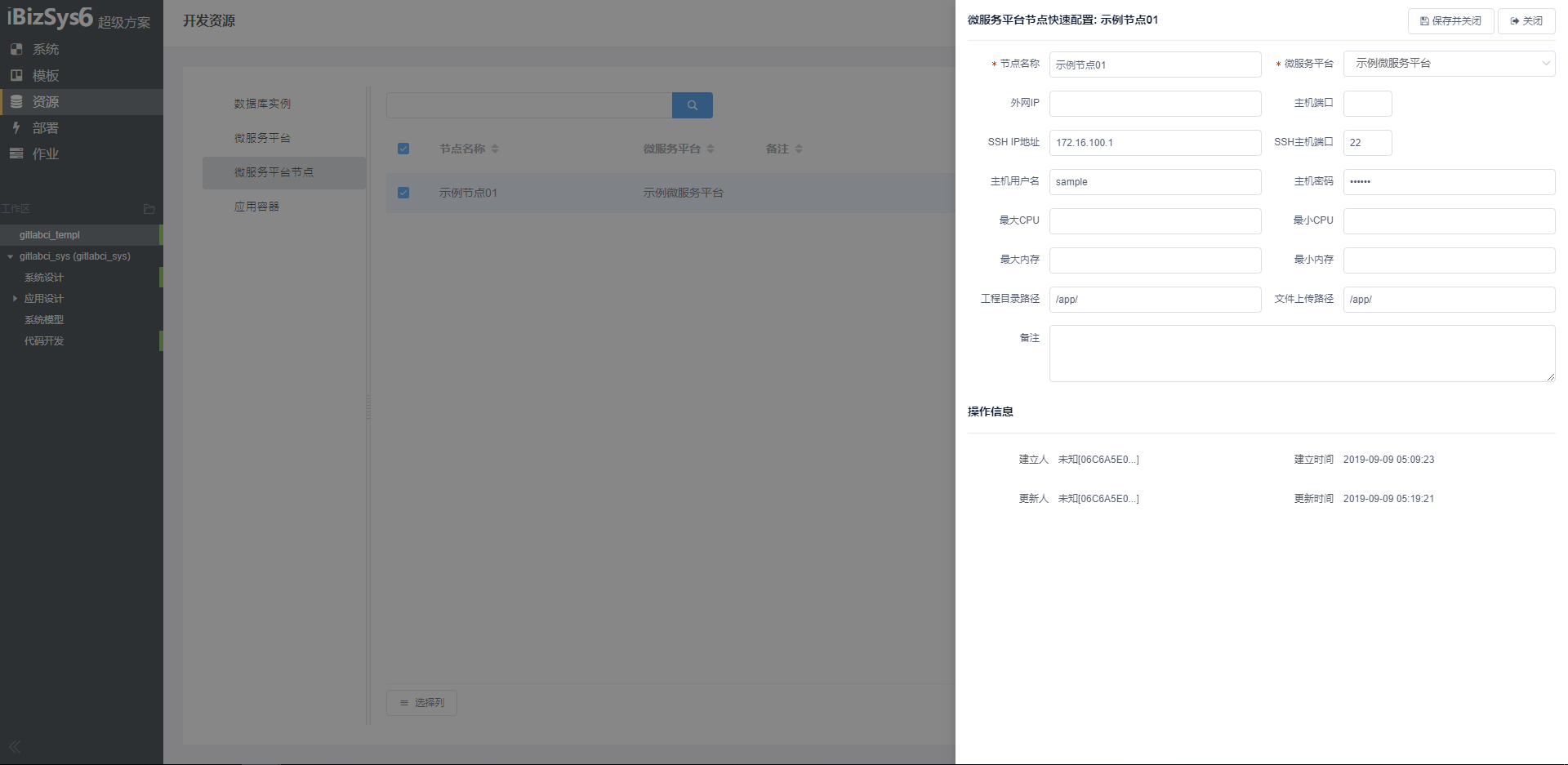Click the 系统 icon in sidebar
Viewport: 1568px width, 765px height.
pyautogui.click(x=16, y=49)
